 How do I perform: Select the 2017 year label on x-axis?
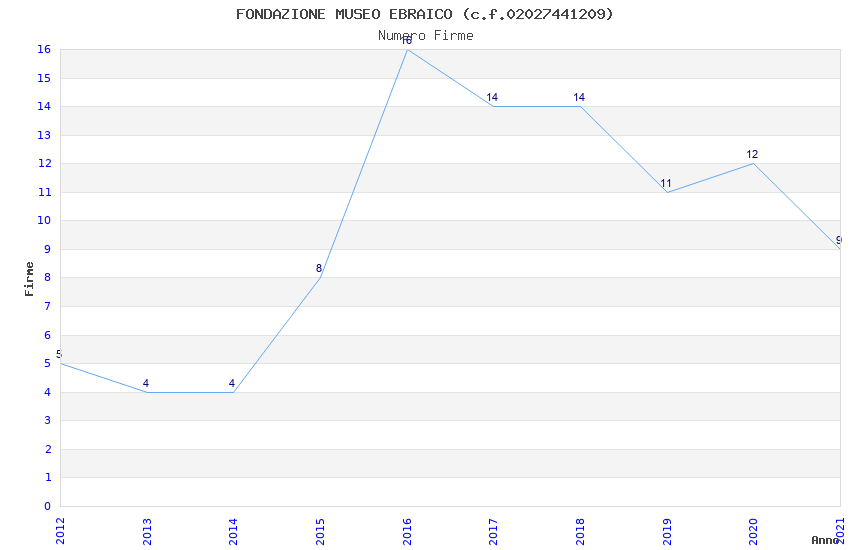493,531
